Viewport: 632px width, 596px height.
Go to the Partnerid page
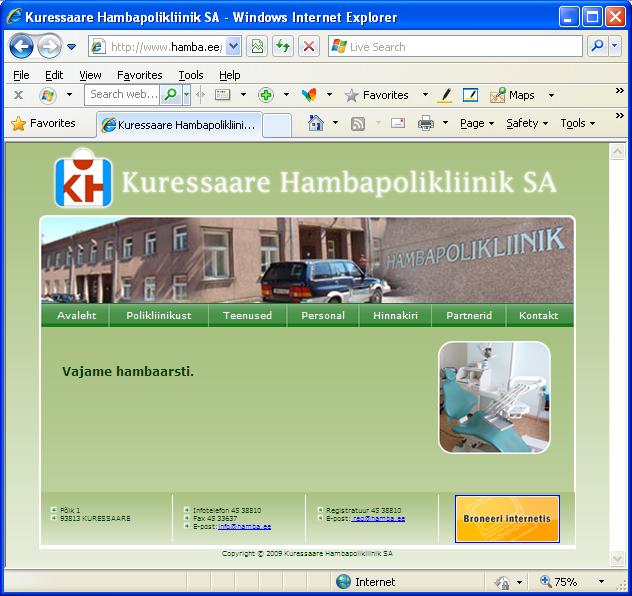[469, 315]
